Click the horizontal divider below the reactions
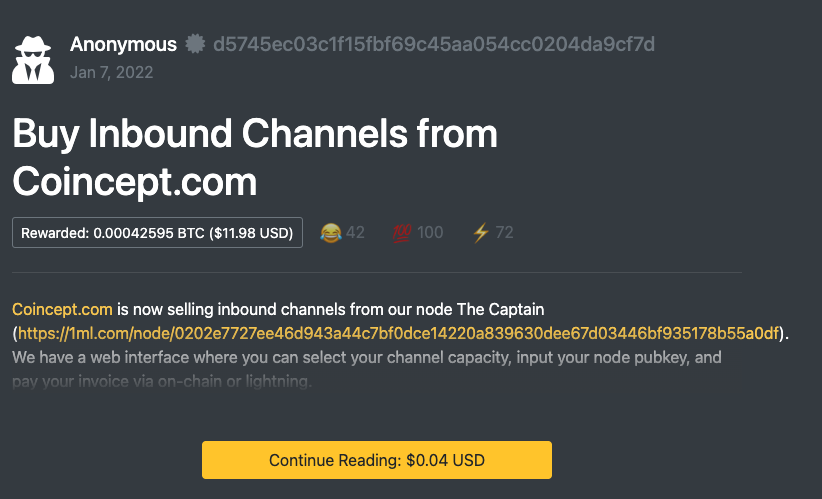This screenshot has height=499, width=822. point(377,272)
